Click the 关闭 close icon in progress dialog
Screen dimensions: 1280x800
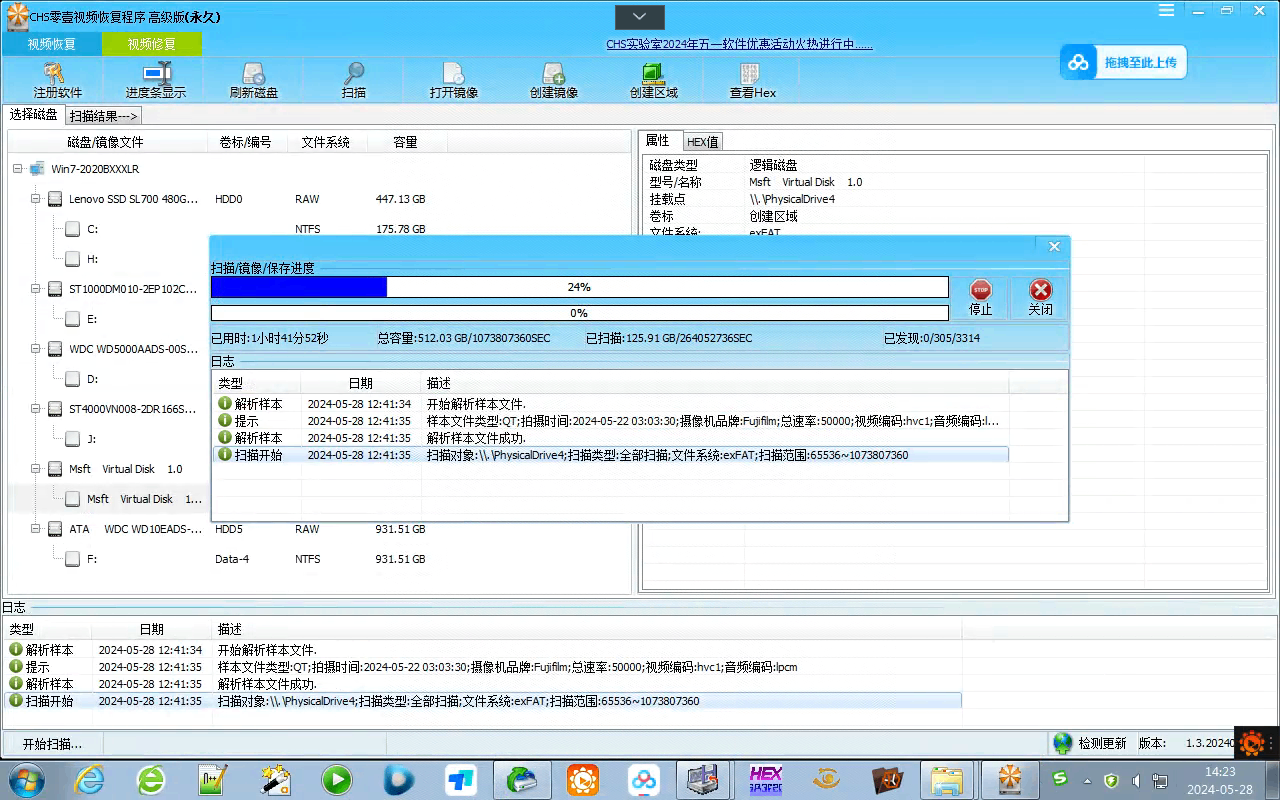coord(1041,290)
